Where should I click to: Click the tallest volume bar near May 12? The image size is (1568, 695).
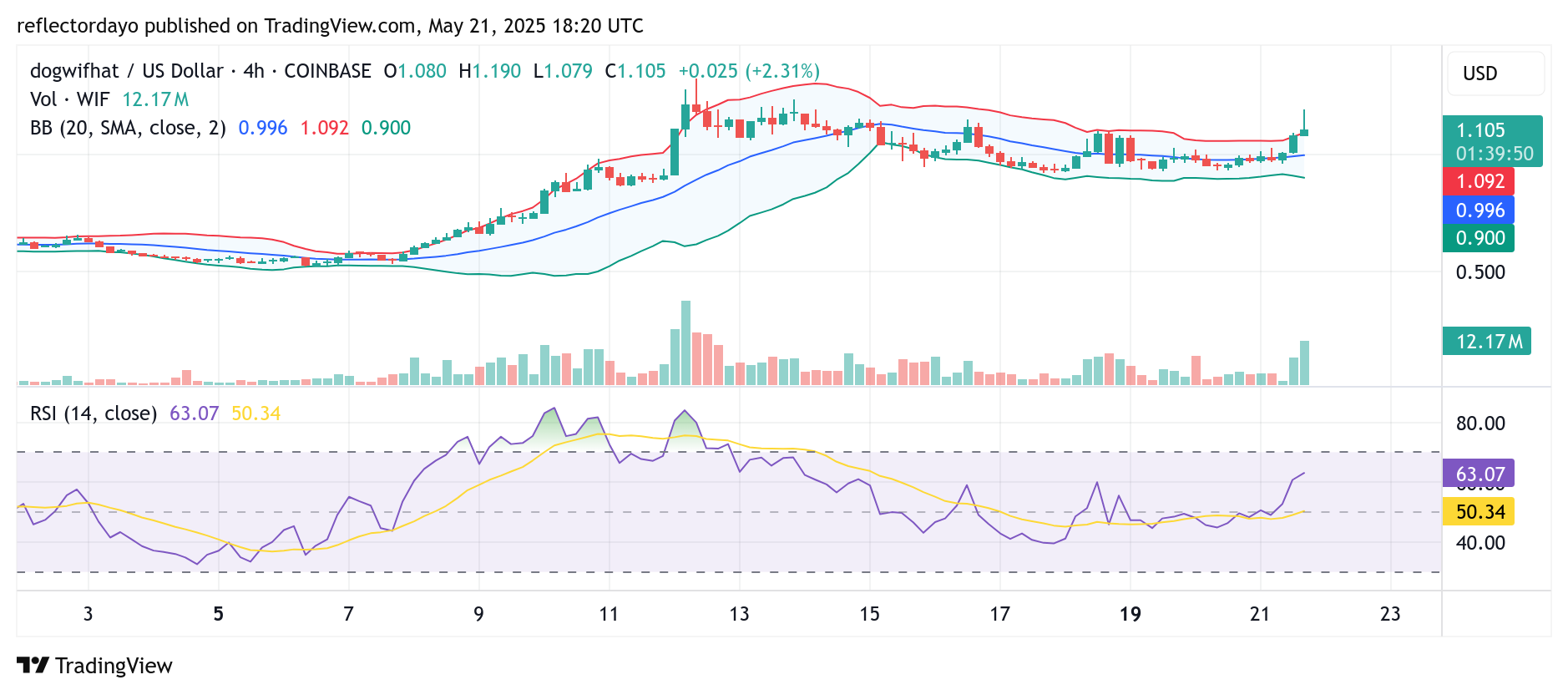(x=685, y=342)
